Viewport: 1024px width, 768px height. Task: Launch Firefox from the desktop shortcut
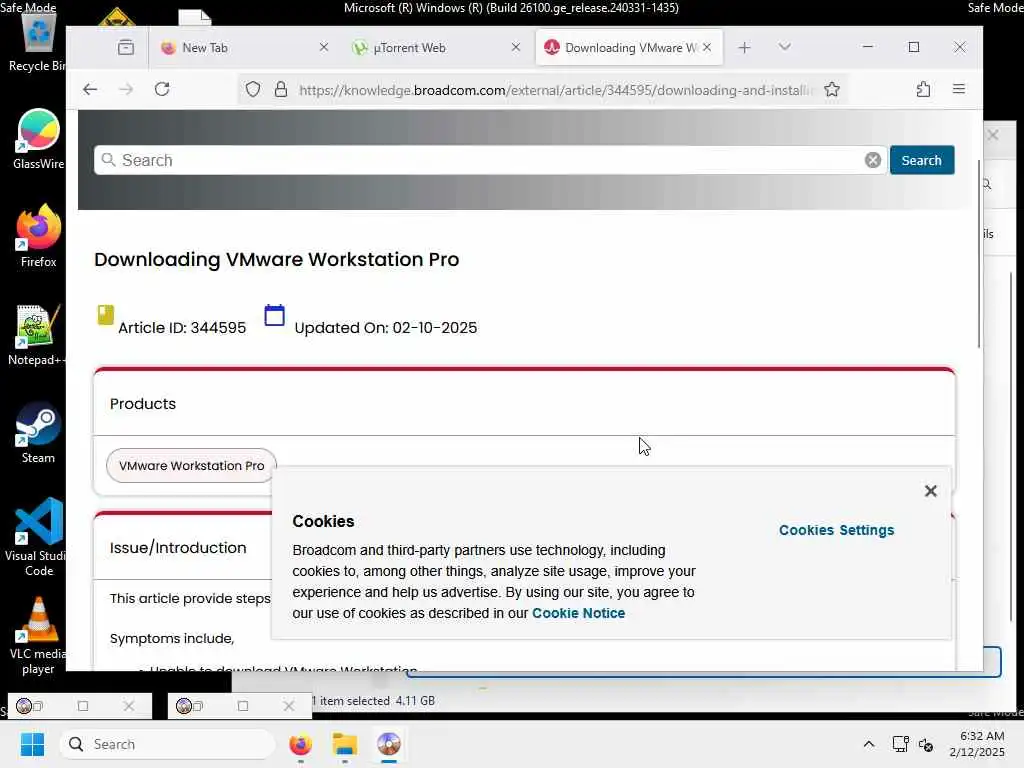(x=38, y=236)
